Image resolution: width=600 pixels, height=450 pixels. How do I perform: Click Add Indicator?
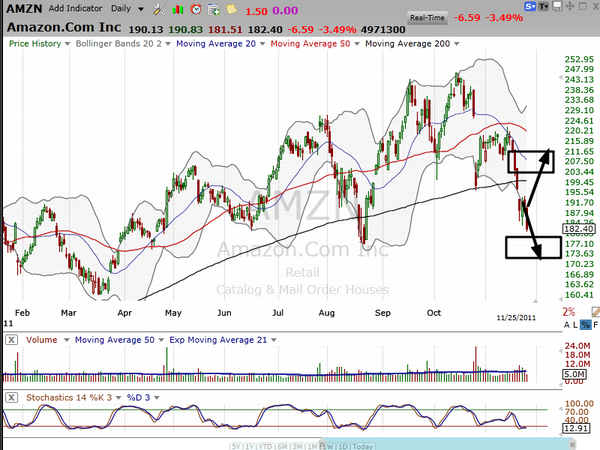(75, 8)
